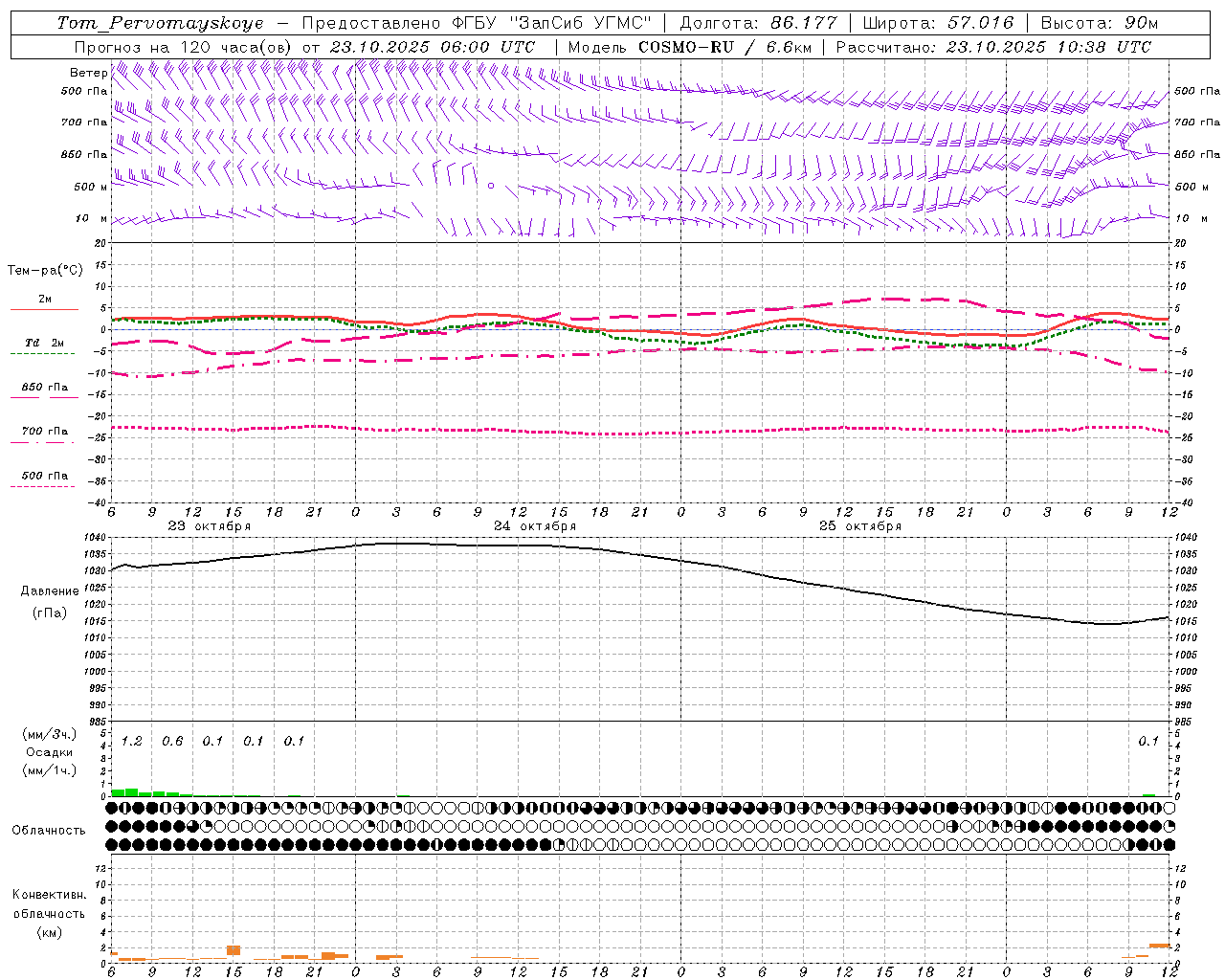The height and width of the screenshot is (980, 1225).
Task: Click the tallest orange convective bar on 23 октября
Action: (234, 950)
